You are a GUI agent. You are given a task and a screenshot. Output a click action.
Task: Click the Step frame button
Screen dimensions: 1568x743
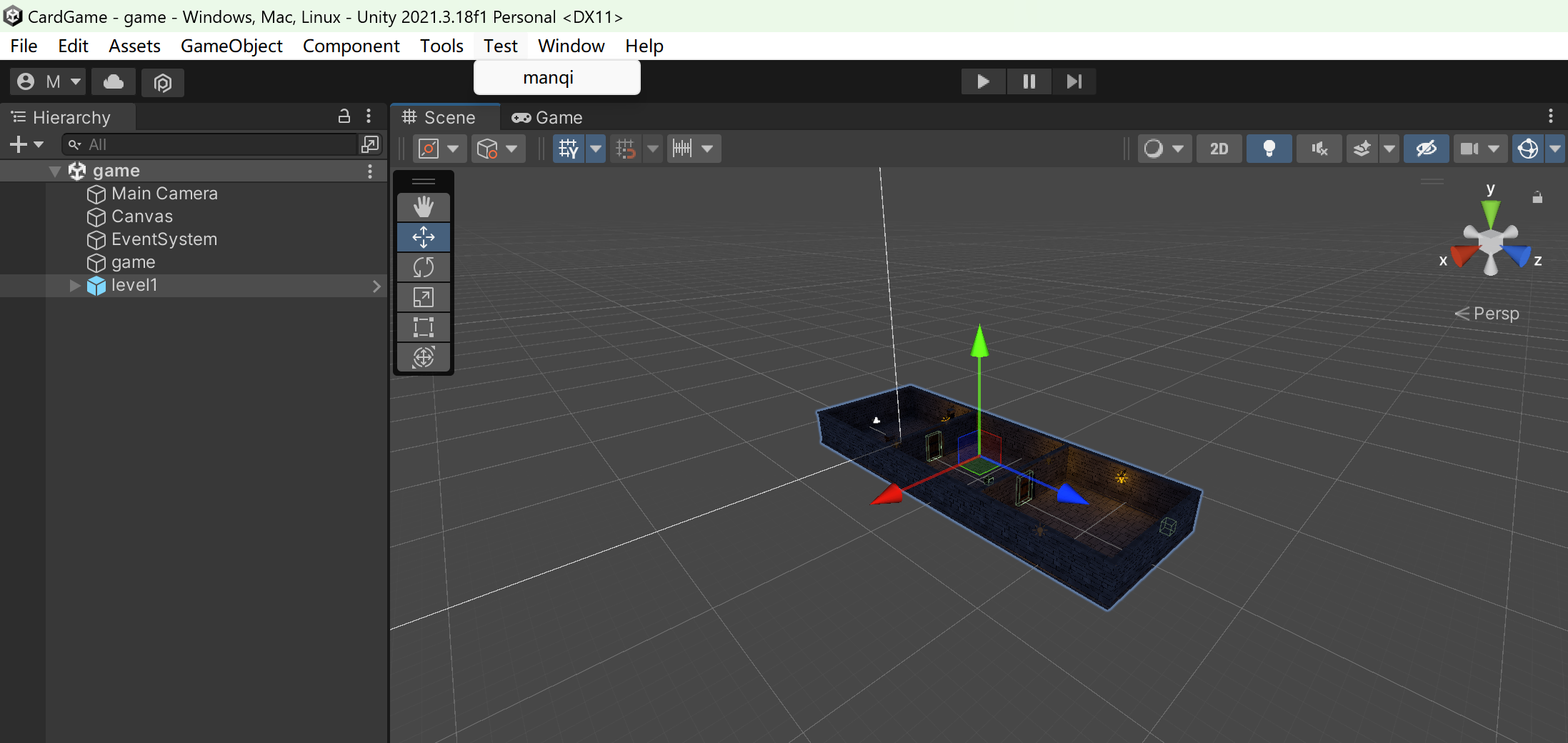[x=1074, y=81]
